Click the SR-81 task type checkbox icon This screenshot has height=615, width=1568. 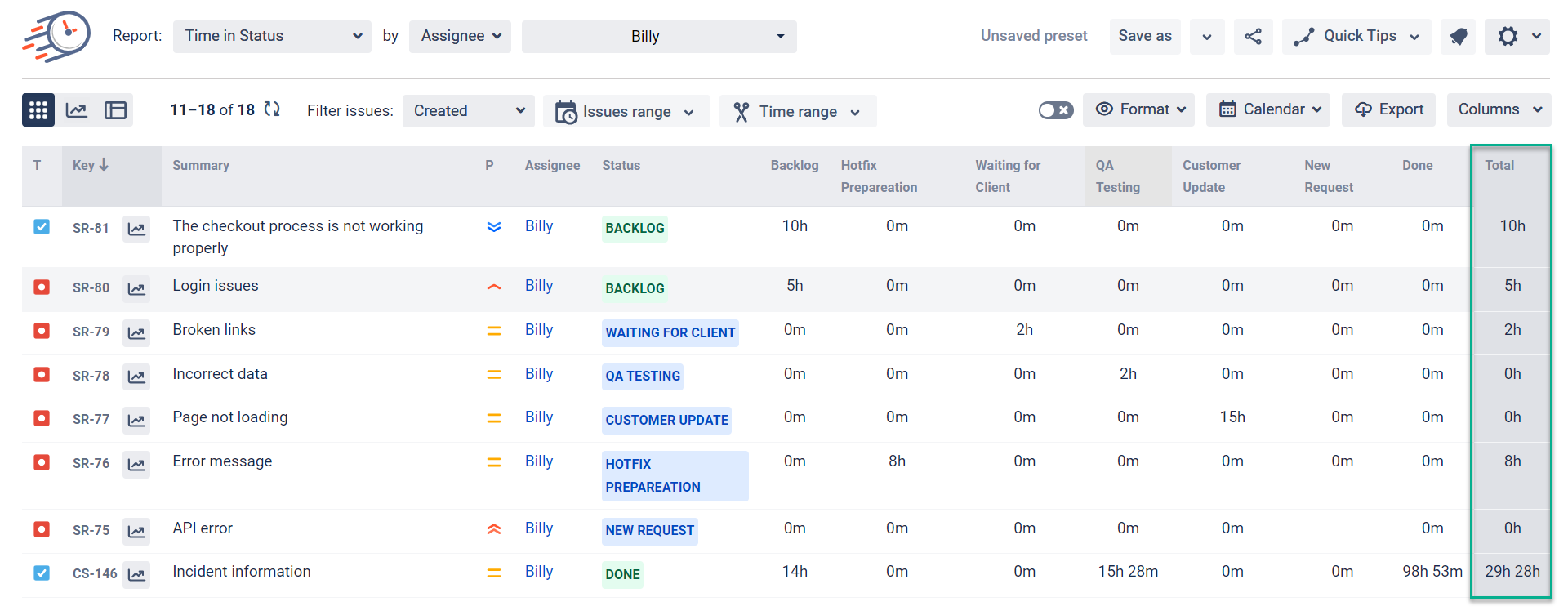point(42,227)
